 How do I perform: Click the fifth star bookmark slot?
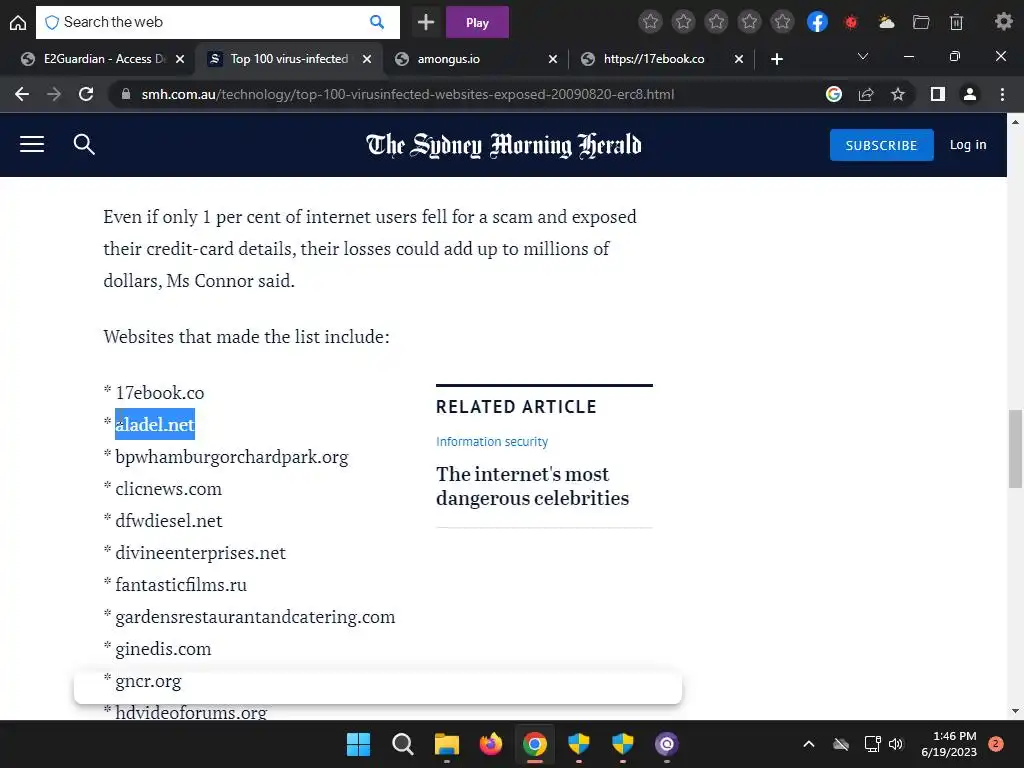coord(782,22)
